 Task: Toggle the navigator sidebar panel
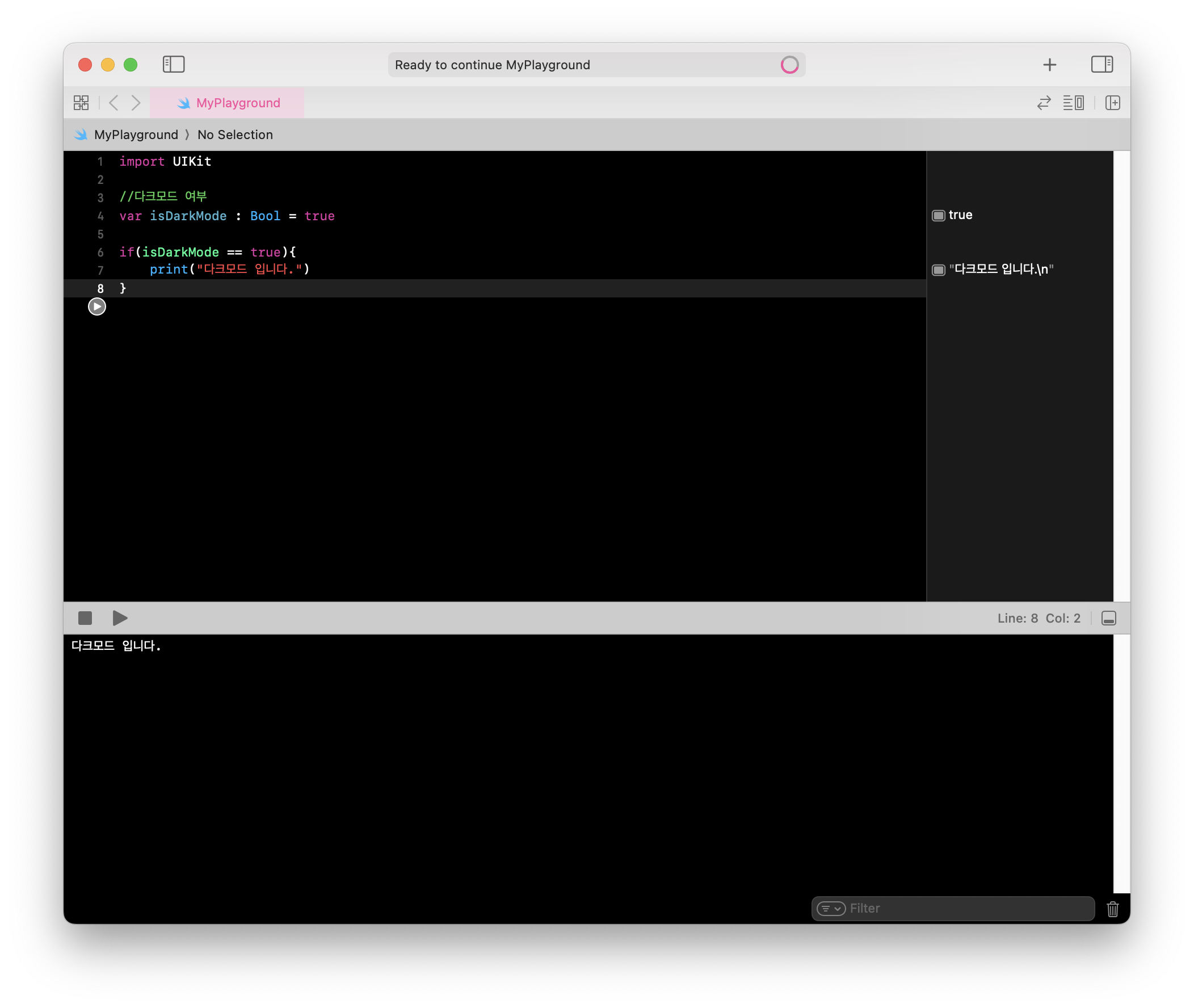[173, 65]
